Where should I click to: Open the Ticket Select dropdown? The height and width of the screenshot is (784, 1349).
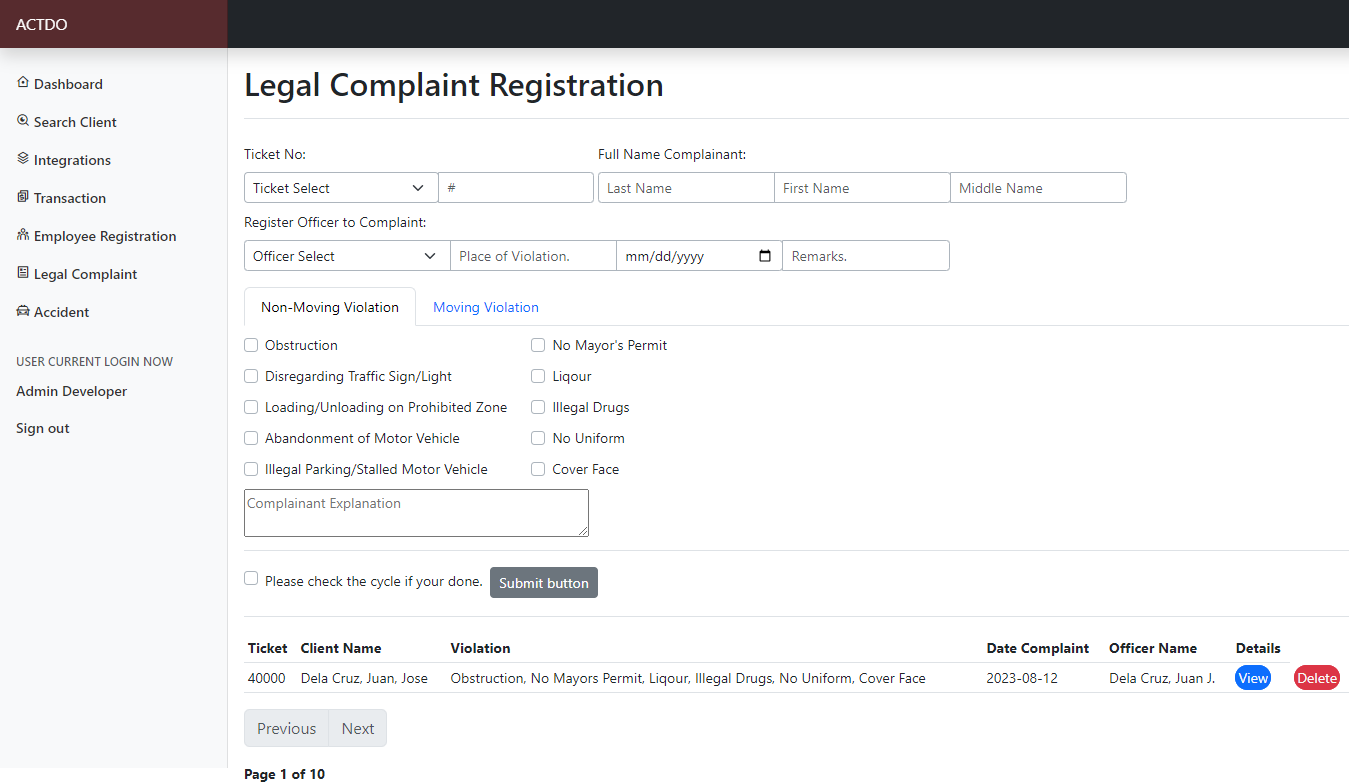pyautogui.click(x=340, y=188)
